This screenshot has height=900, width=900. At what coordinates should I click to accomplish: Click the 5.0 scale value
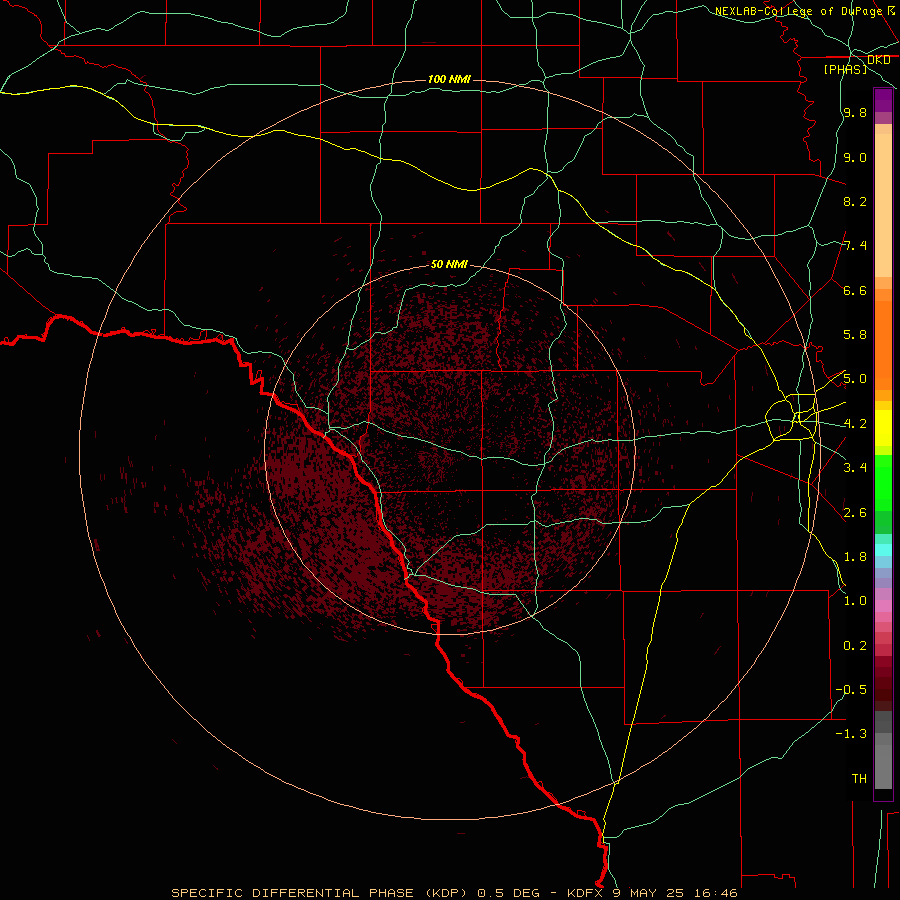(855, 379)
